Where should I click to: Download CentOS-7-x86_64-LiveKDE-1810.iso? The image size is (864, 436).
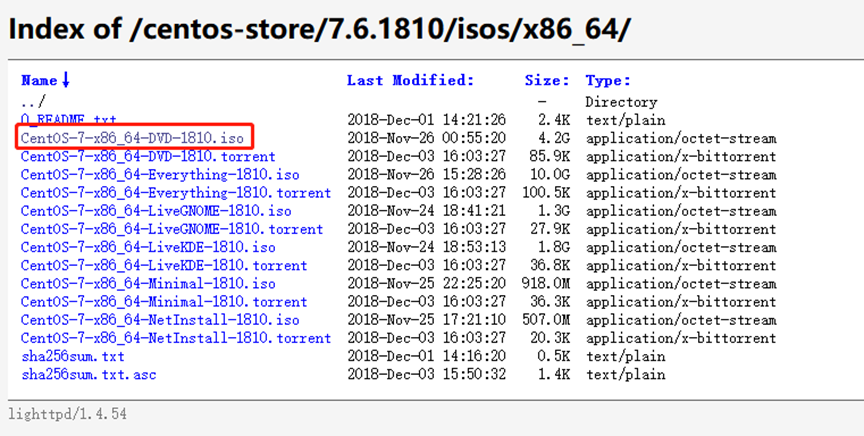point(148,247)
